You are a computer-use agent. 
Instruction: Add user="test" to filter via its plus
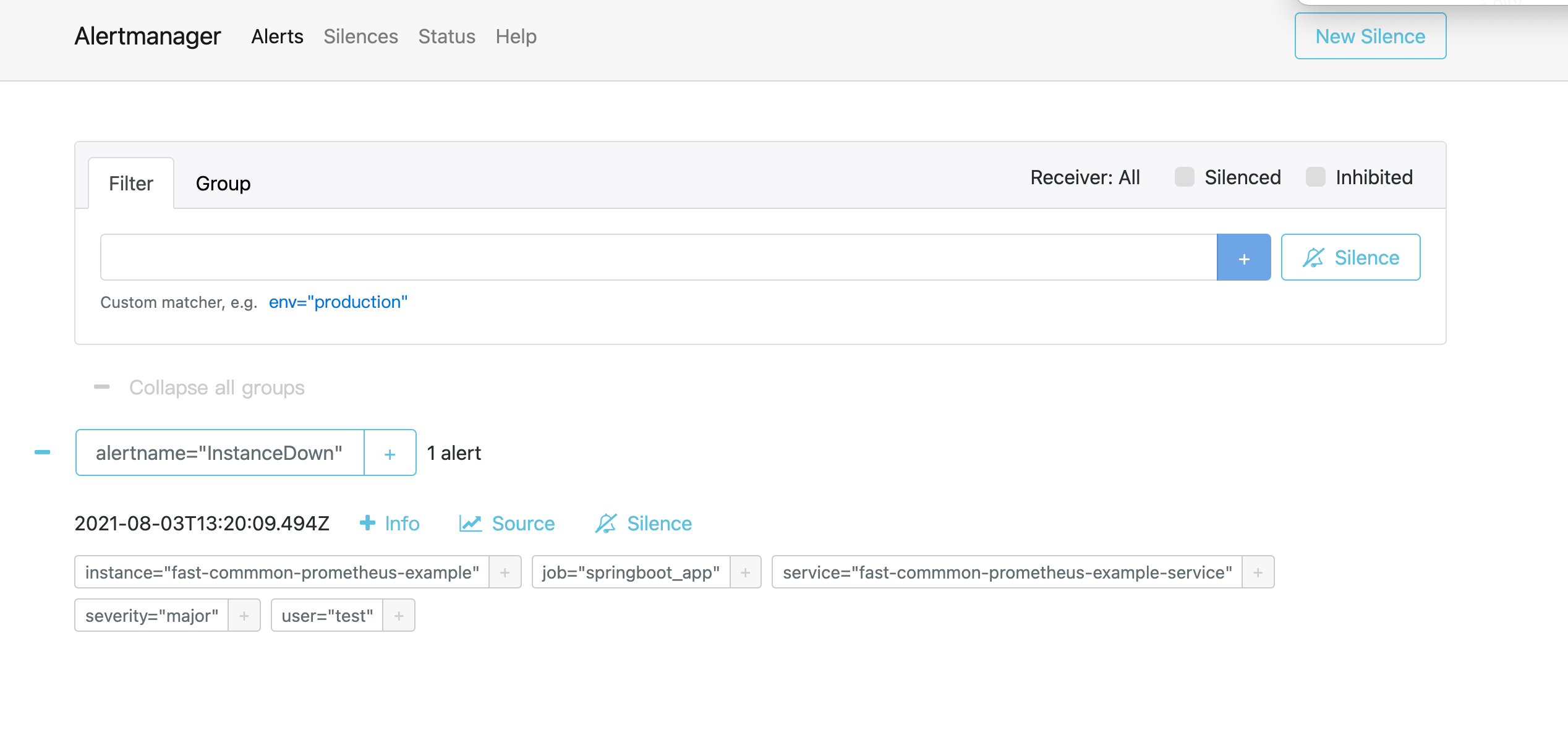pos(399,614)
